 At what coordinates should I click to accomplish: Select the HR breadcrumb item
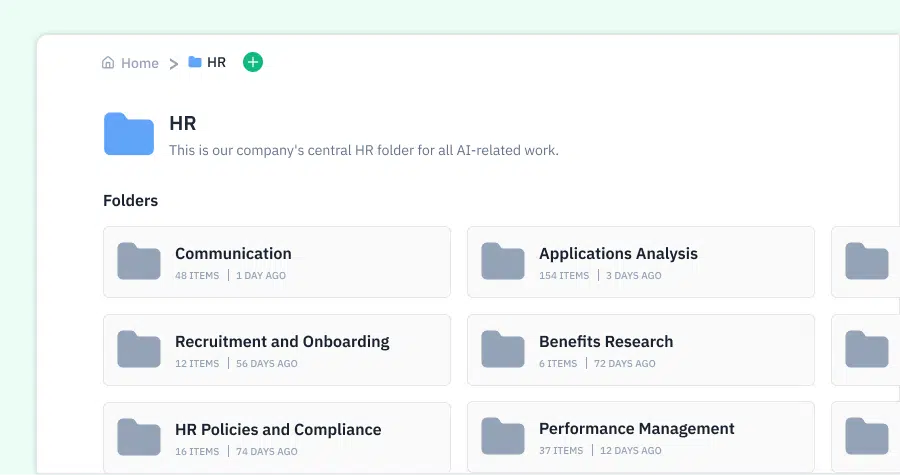(x=216, y=62)
